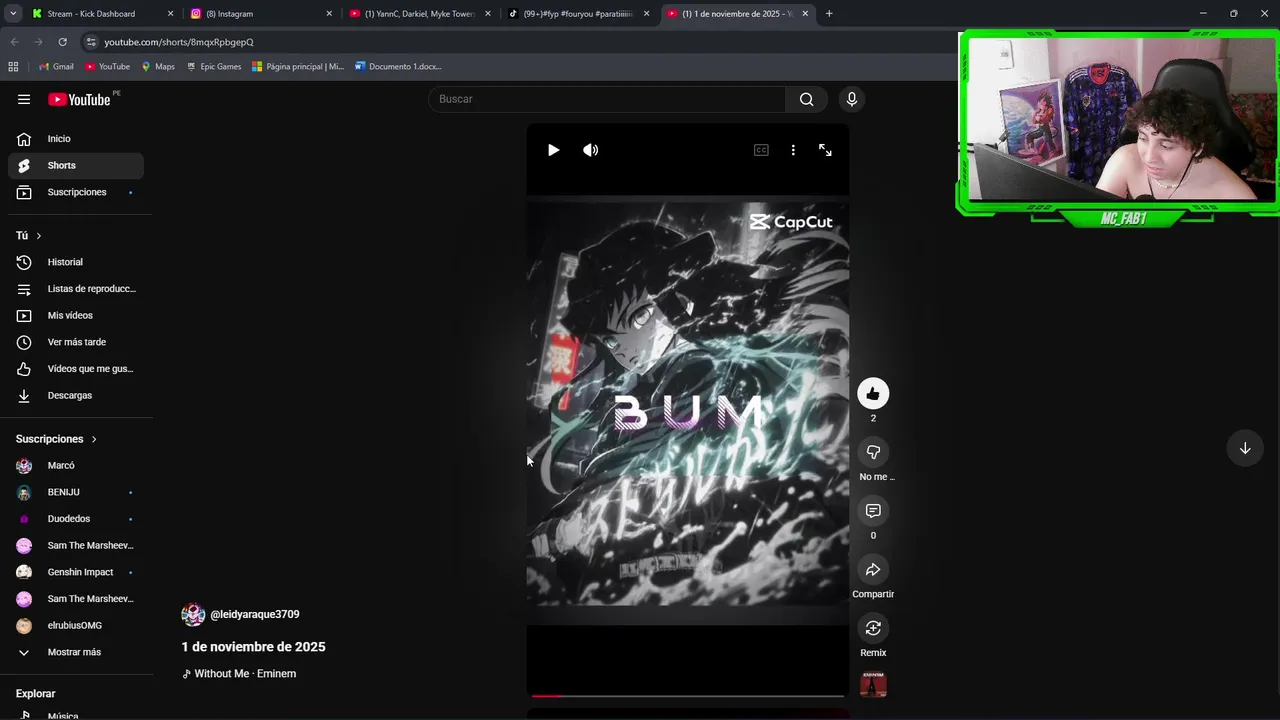Like the Short with thumbs up
The image size is (1280, 720).
tap(873, 394)
